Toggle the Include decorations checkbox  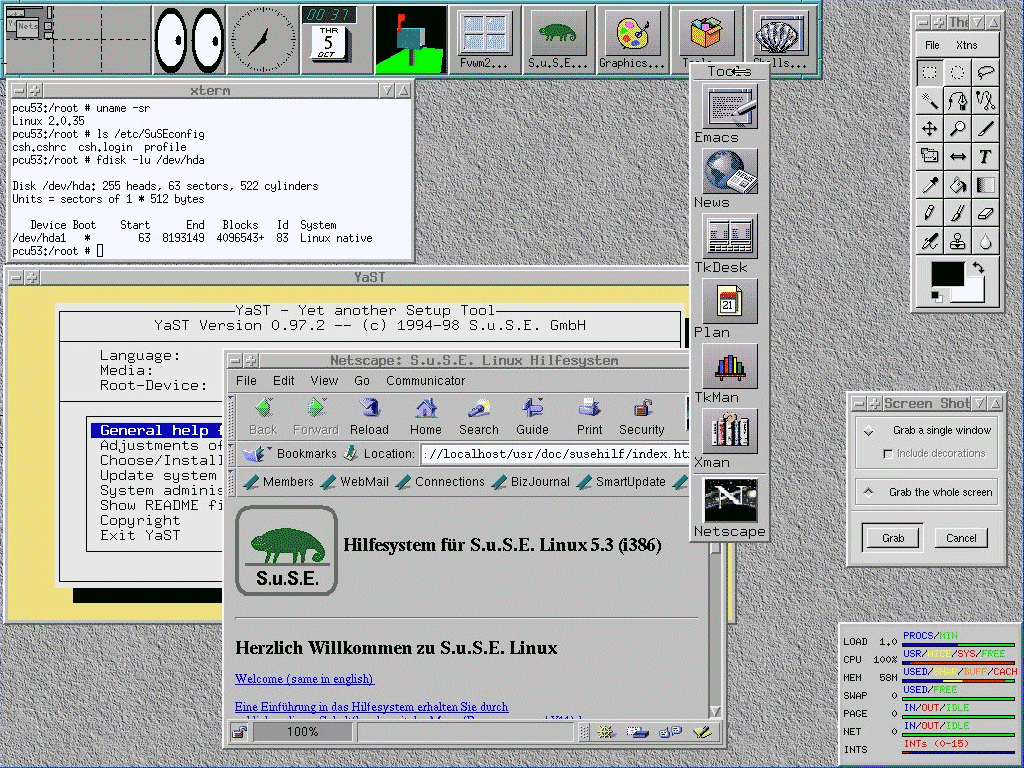click(x=888, y=453)
